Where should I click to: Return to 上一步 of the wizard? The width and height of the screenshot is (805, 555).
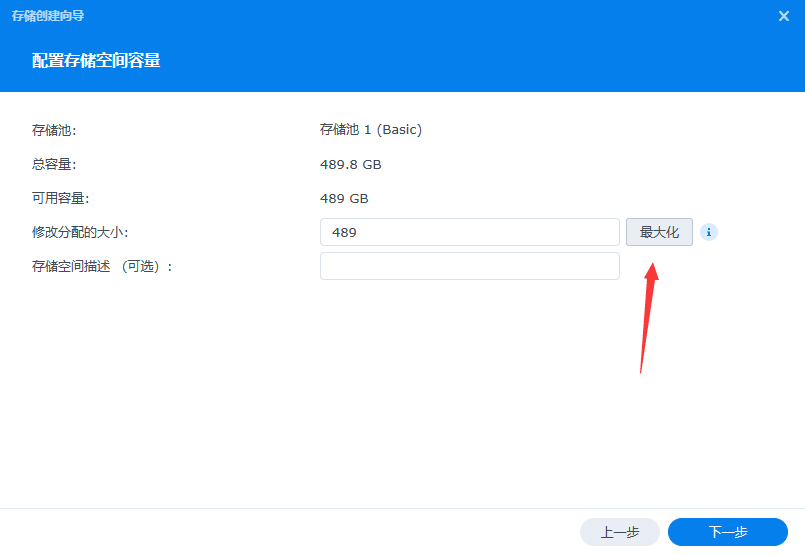[620, 532]
